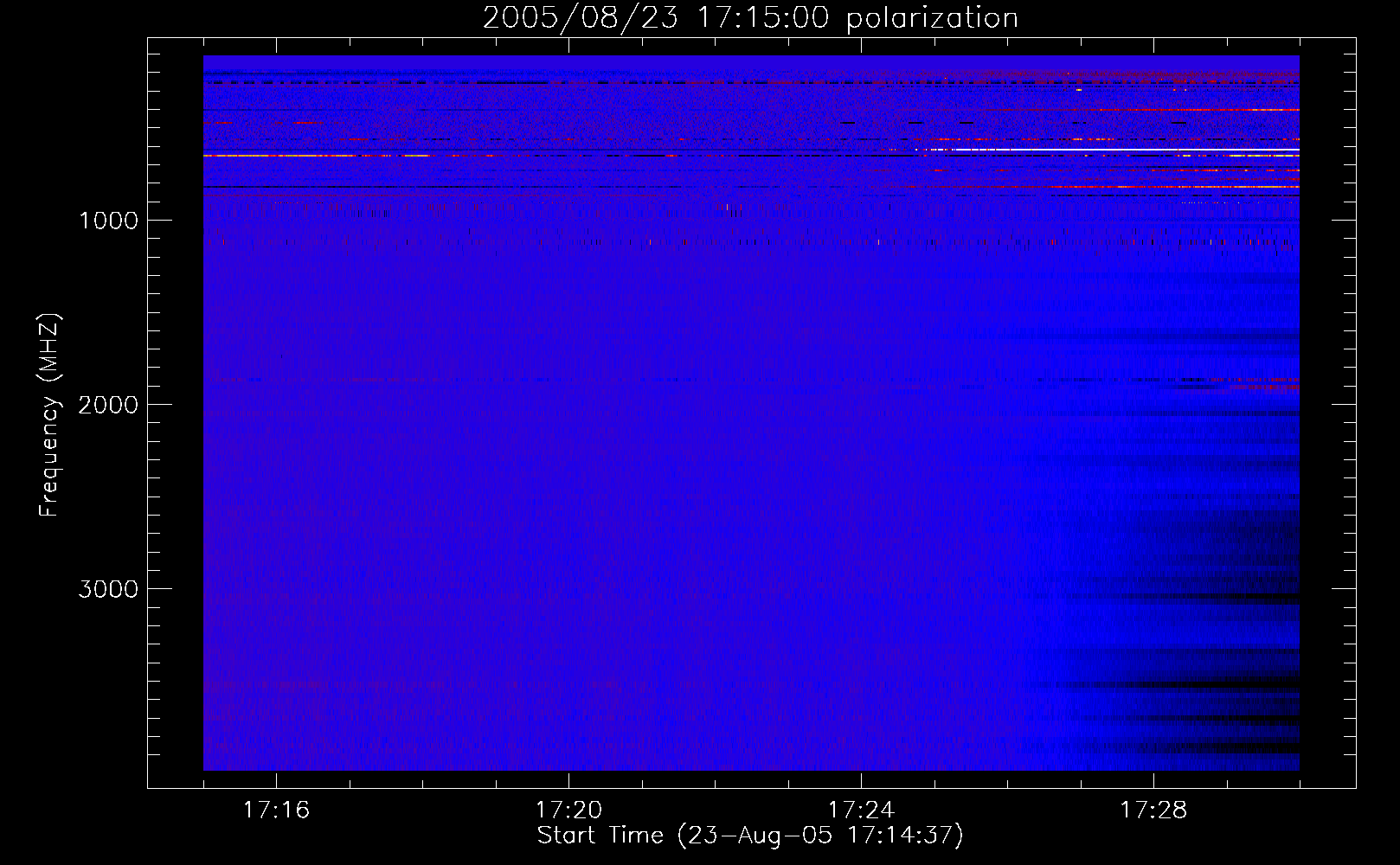Click the 17:28 time tick label
Image resolution: width=1400 pixels, height=865 pixels.
coord(1153,810)
